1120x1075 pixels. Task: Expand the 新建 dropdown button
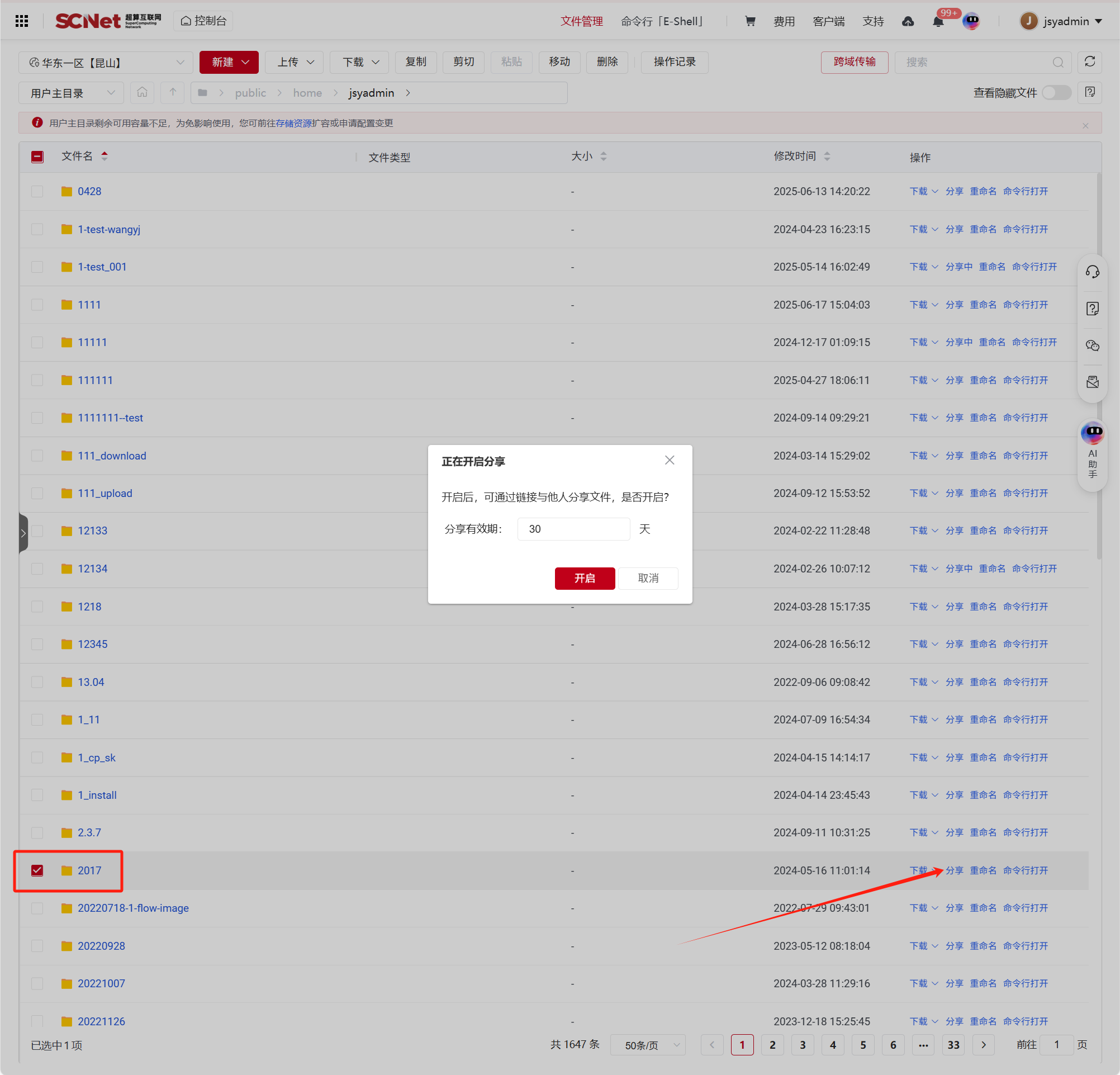229,62
